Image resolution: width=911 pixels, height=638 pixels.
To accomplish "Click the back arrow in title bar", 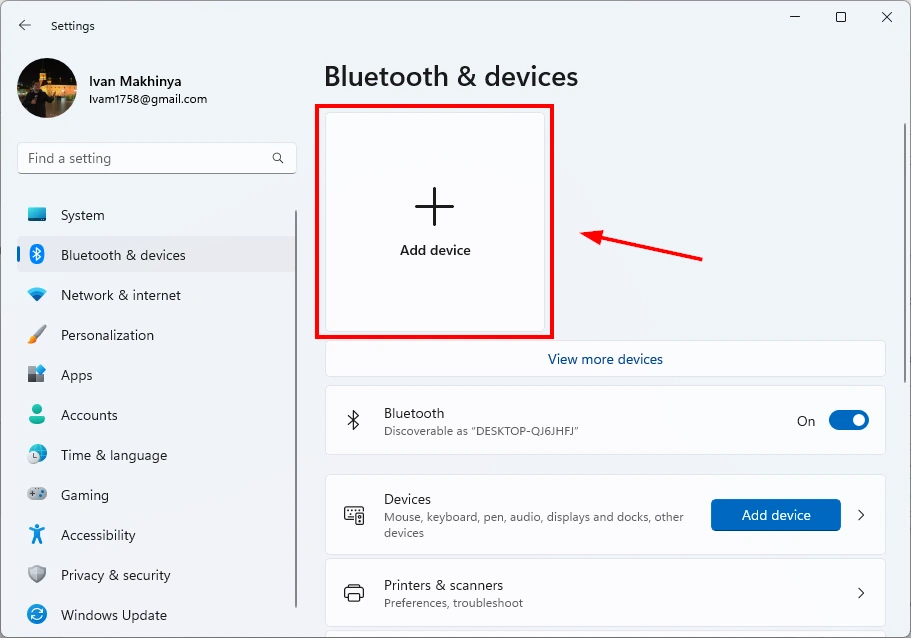I will coord(24,26).
